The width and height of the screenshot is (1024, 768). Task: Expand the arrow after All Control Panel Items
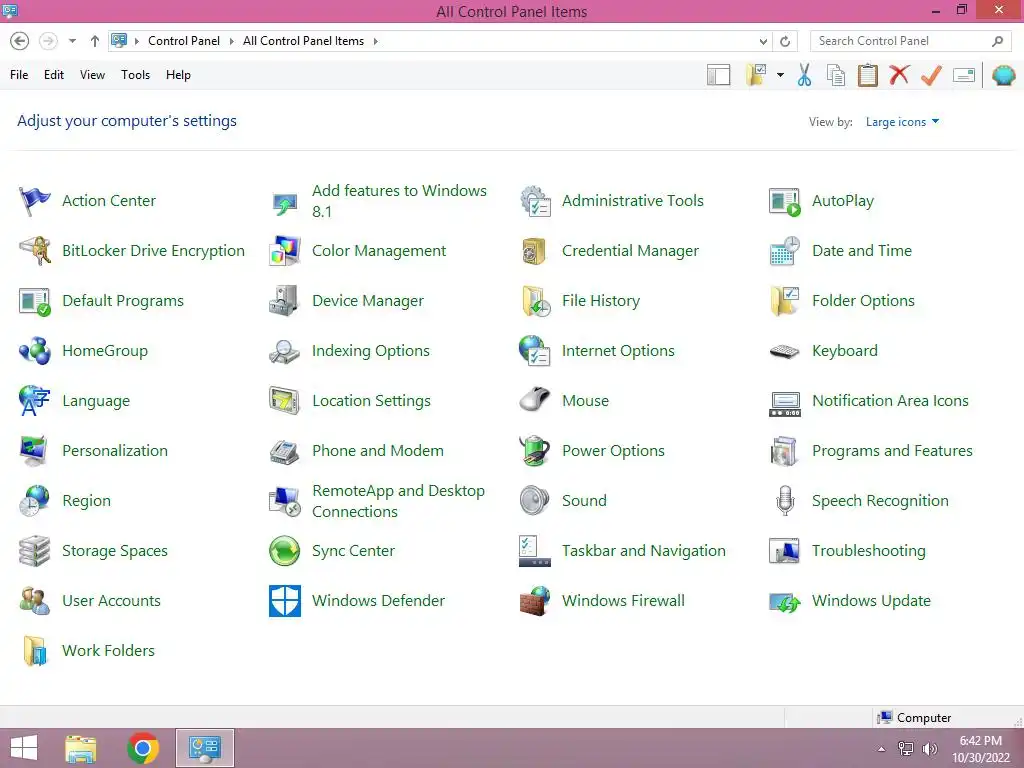376,41
